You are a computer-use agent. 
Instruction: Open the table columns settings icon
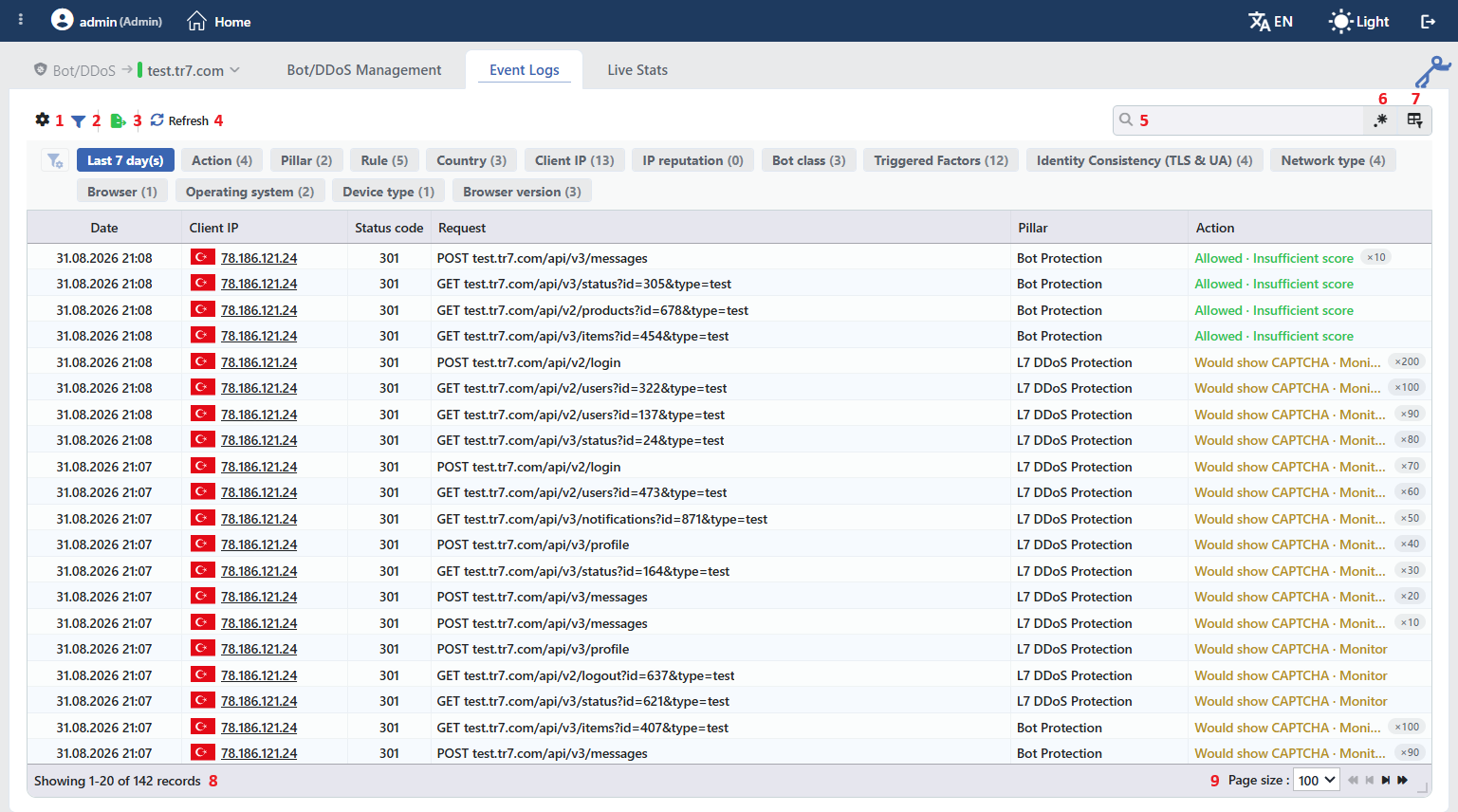pos(1414,120)
